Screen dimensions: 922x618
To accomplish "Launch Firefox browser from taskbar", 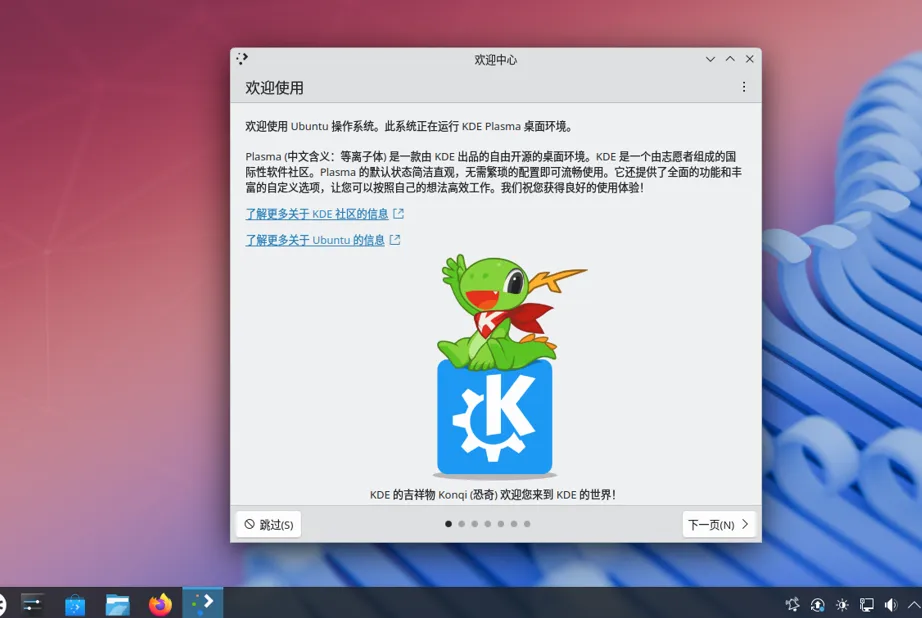I will [x=160, y=604].
